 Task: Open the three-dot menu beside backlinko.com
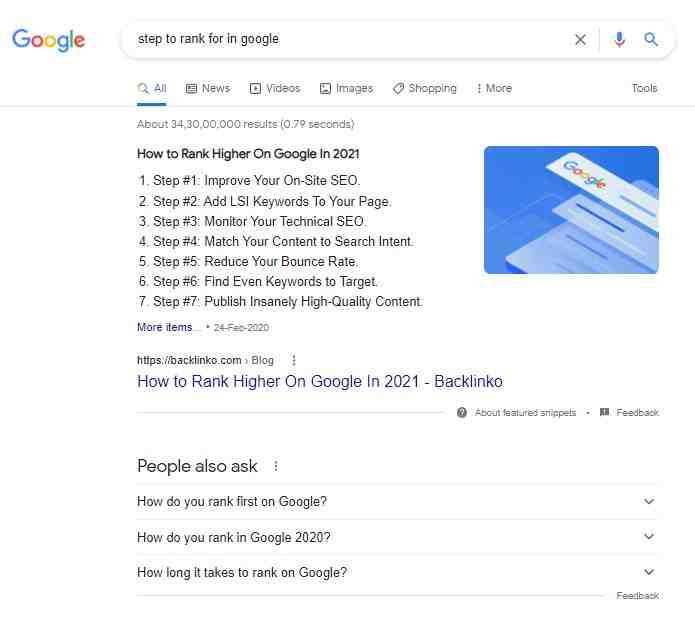tap(293, 360)
